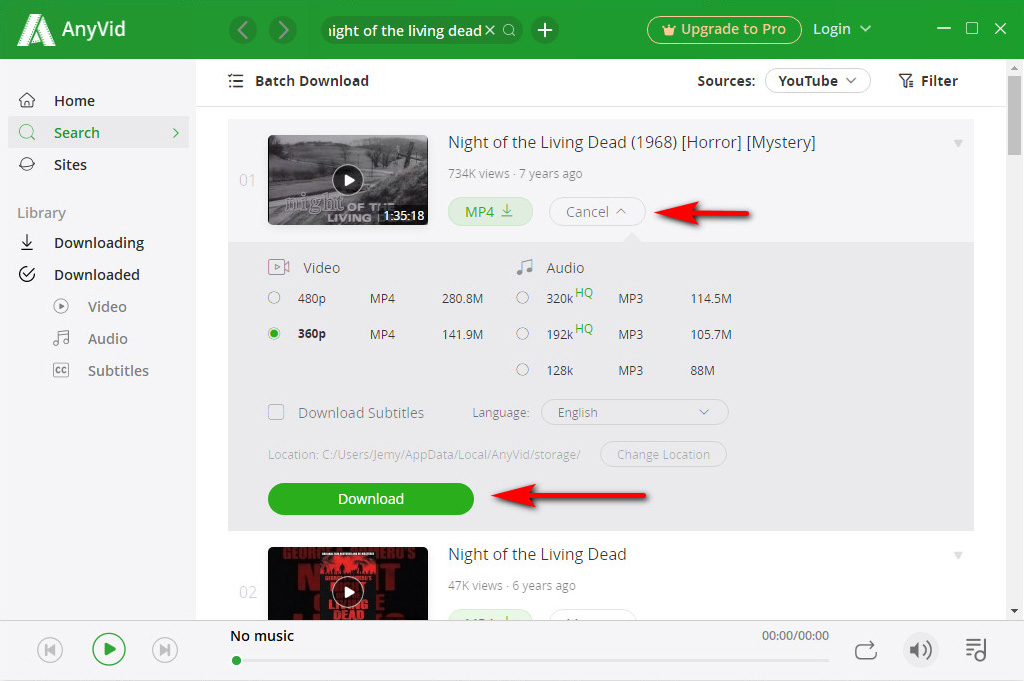Click Change Location button
This screenshot has height=681, width=1024.
click(x=663, y=454)
